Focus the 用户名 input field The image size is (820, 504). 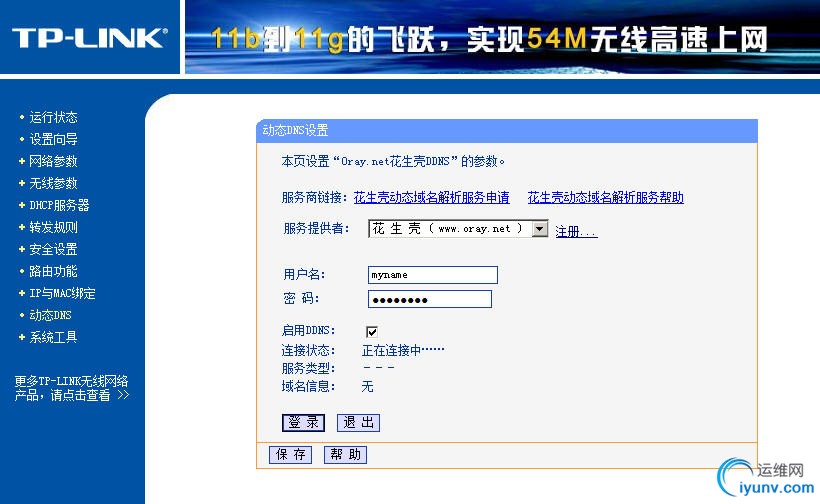432,275
